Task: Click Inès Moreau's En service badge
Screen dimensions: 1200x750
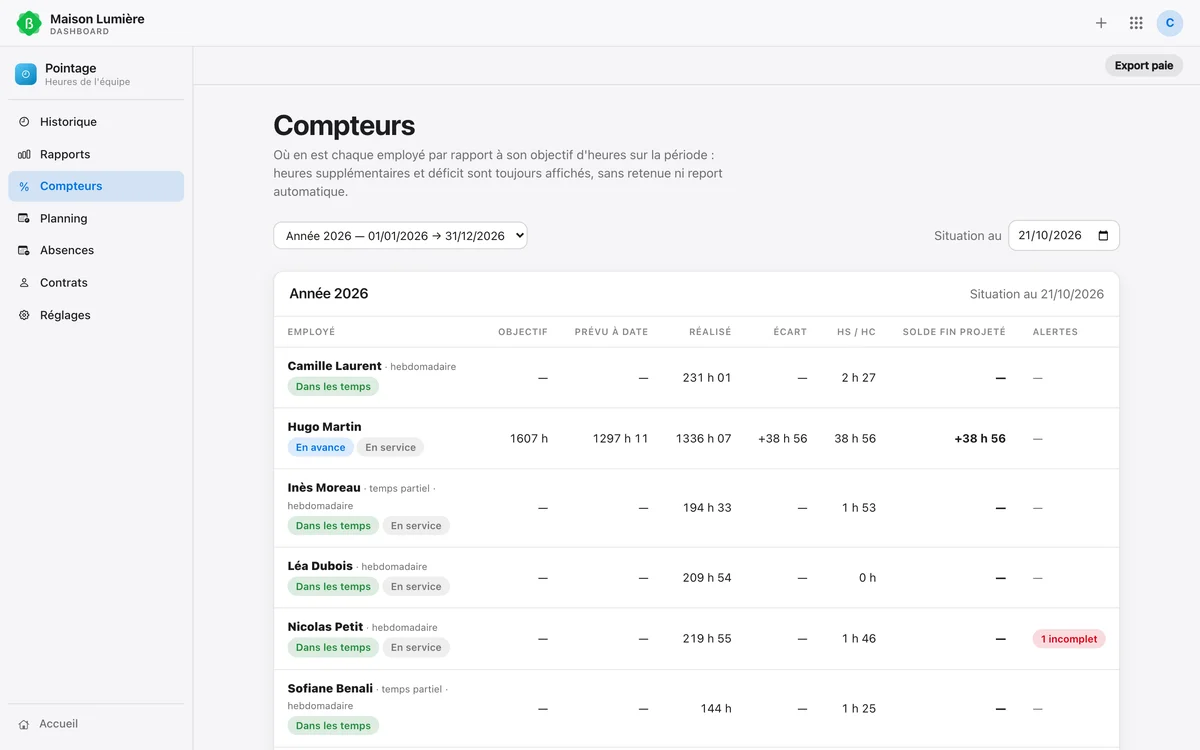Action: 416,526
